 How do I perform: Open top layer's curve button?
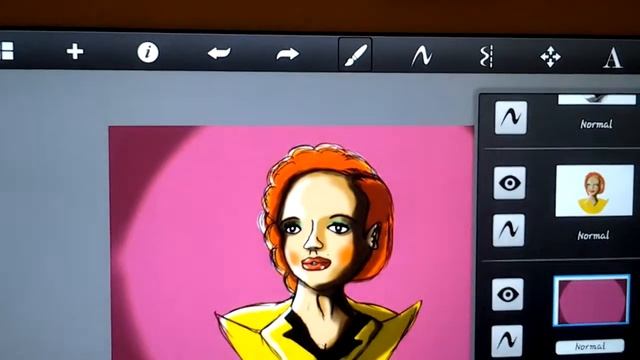coord(511,118)
